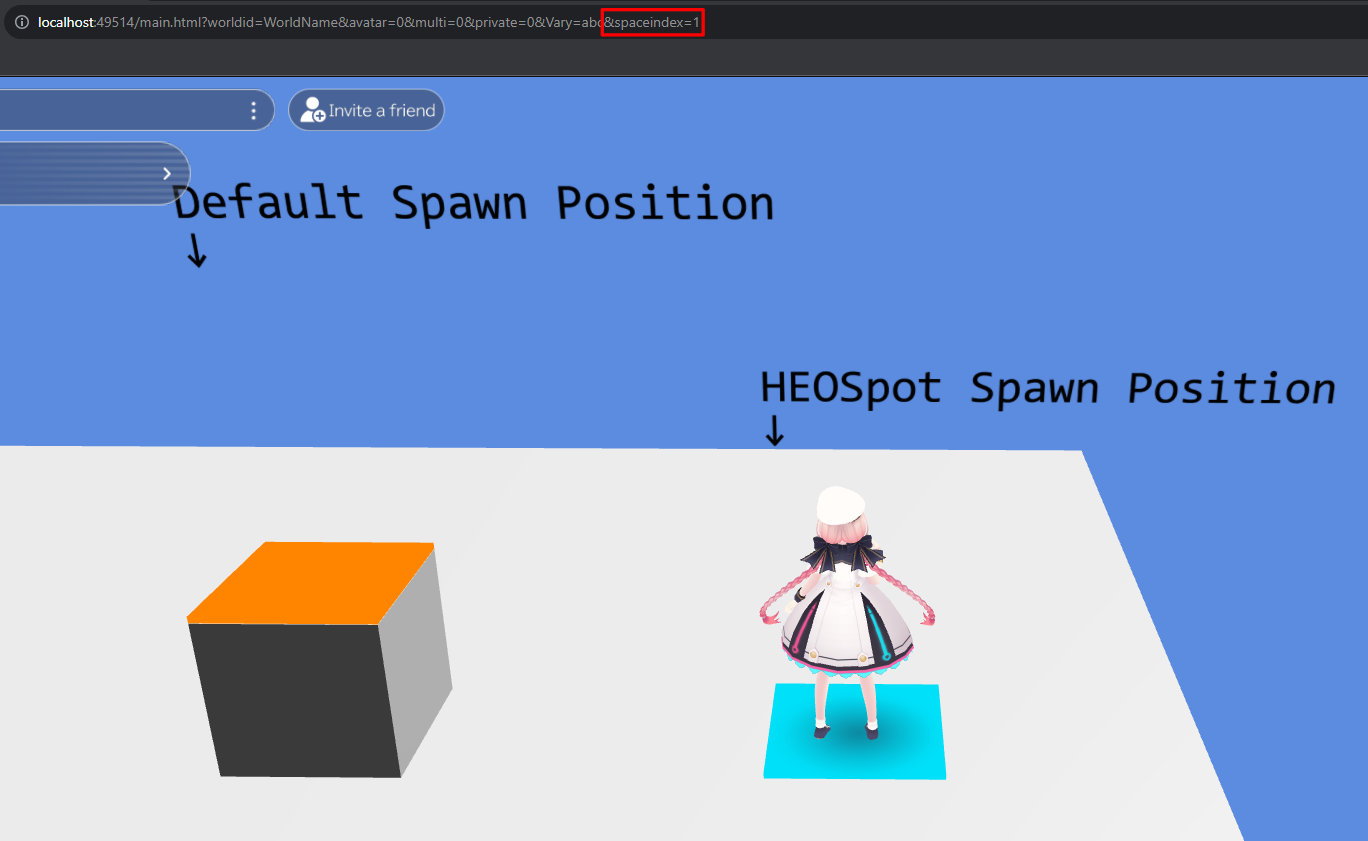Select the highlighted spaceindex=1 URL parameter

[x=652, y=22]
